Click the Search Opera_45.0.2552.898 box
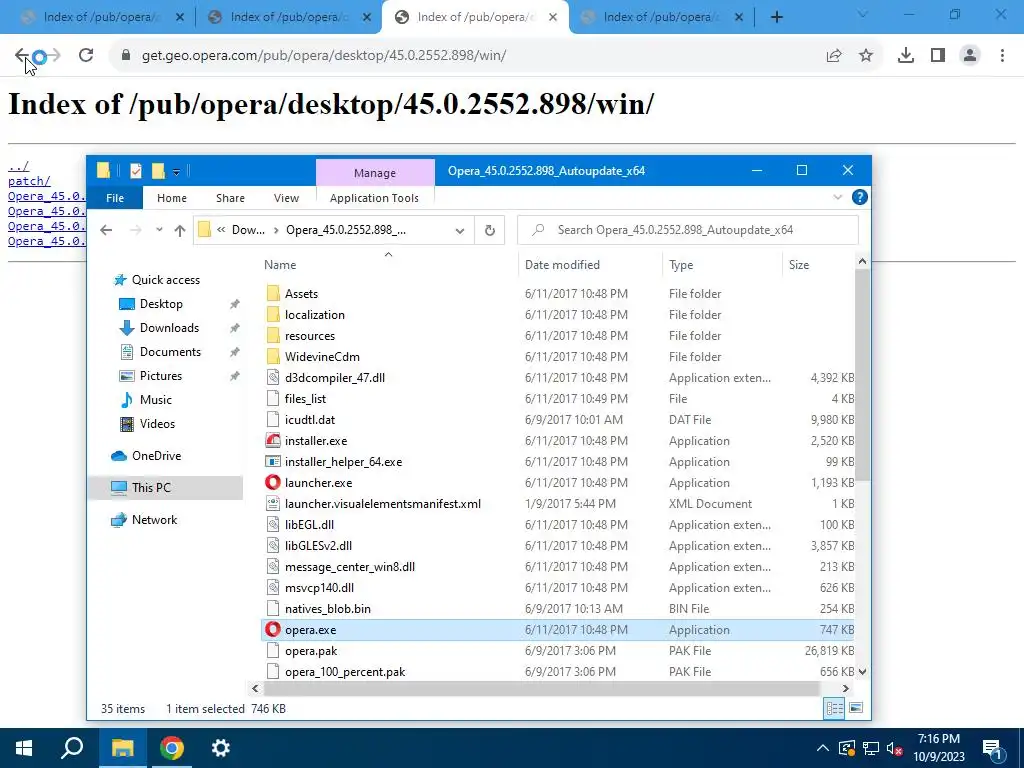 point(688,230)
